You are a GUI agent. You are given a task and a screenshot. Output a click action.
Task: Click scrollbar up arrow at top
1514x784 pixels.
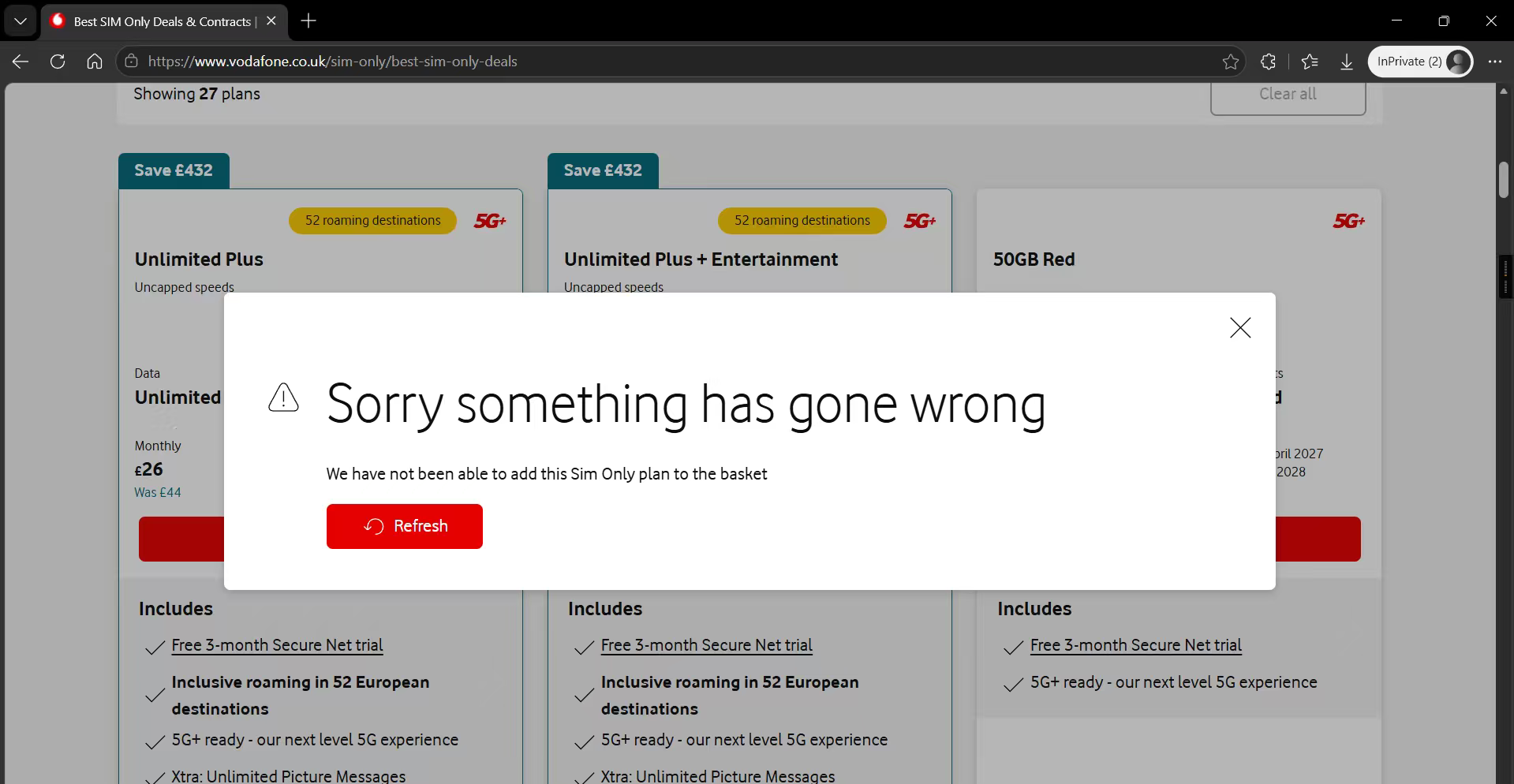pyautogui.click(x=1503, y=91)
